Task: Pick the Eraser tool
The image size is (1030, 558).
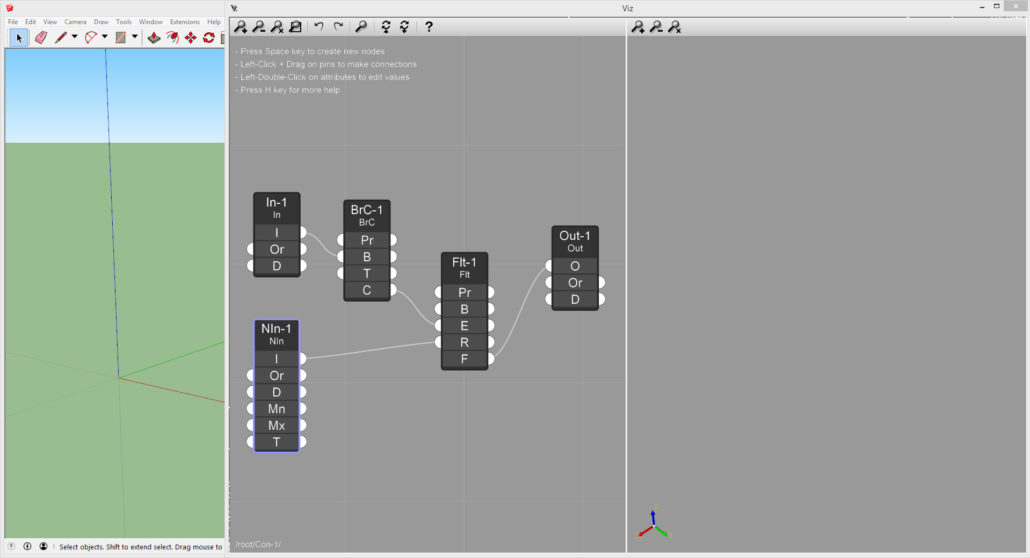Action: coord(41,38)
